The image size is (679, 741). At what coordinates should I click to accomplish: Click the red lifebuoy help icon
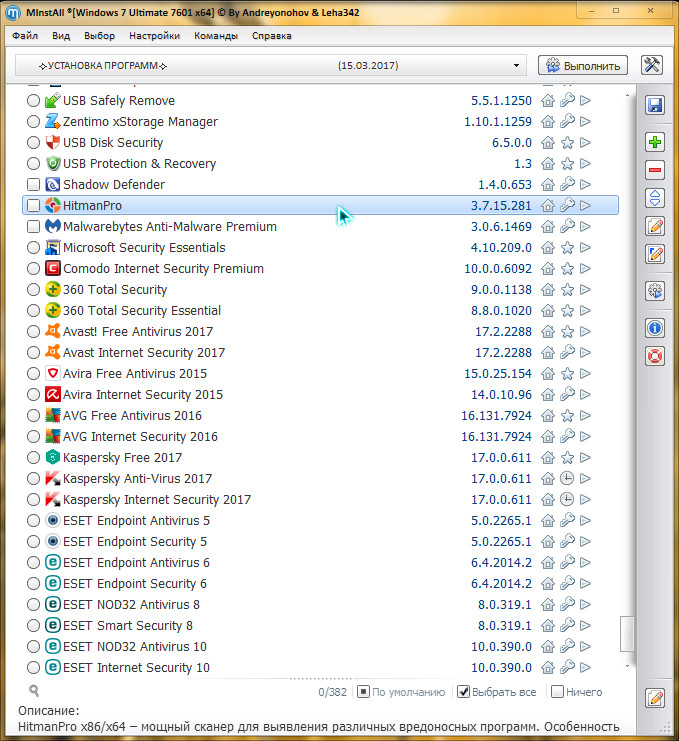click(x=655, y=356)
